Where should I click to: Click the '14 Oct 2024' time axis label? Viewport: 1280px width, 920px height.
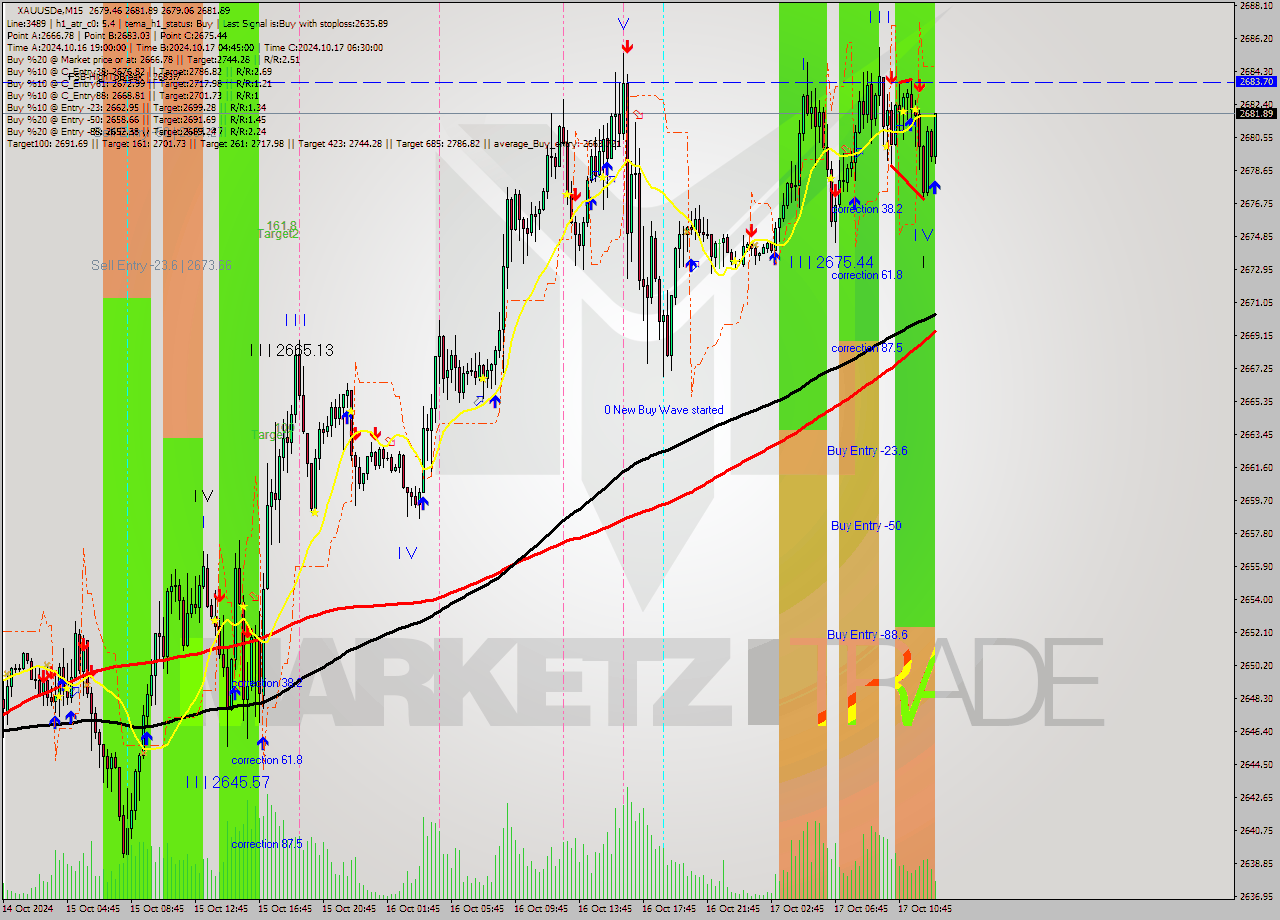[x=29, y=909]
